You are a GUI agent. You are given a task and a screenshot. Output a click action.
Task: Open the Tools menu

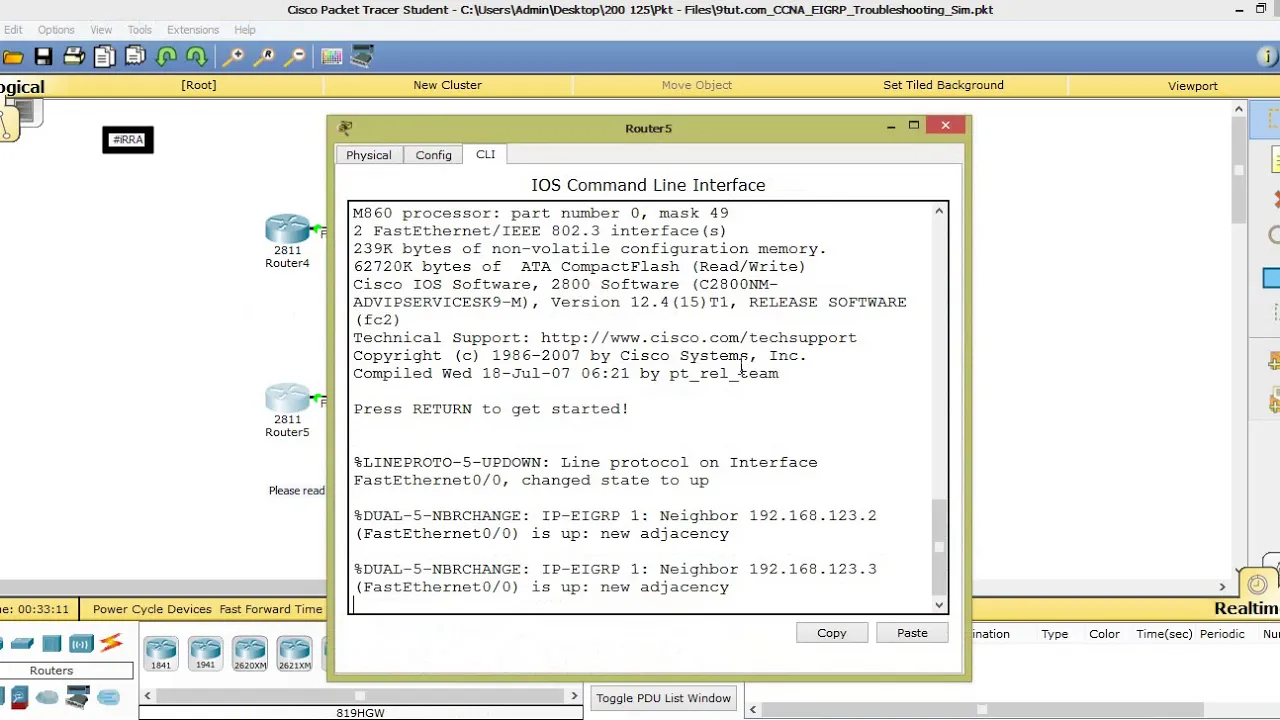point(140,30)
